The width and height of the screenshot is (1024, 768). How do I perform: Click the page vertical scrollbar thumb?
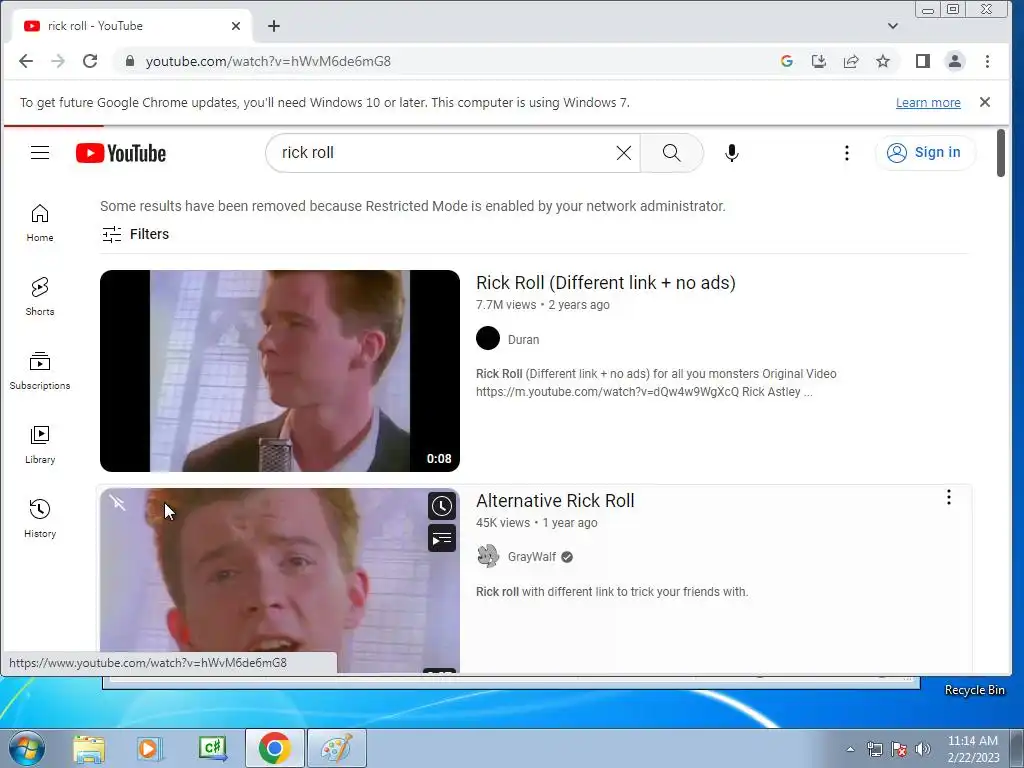(x=1000, y=153)
